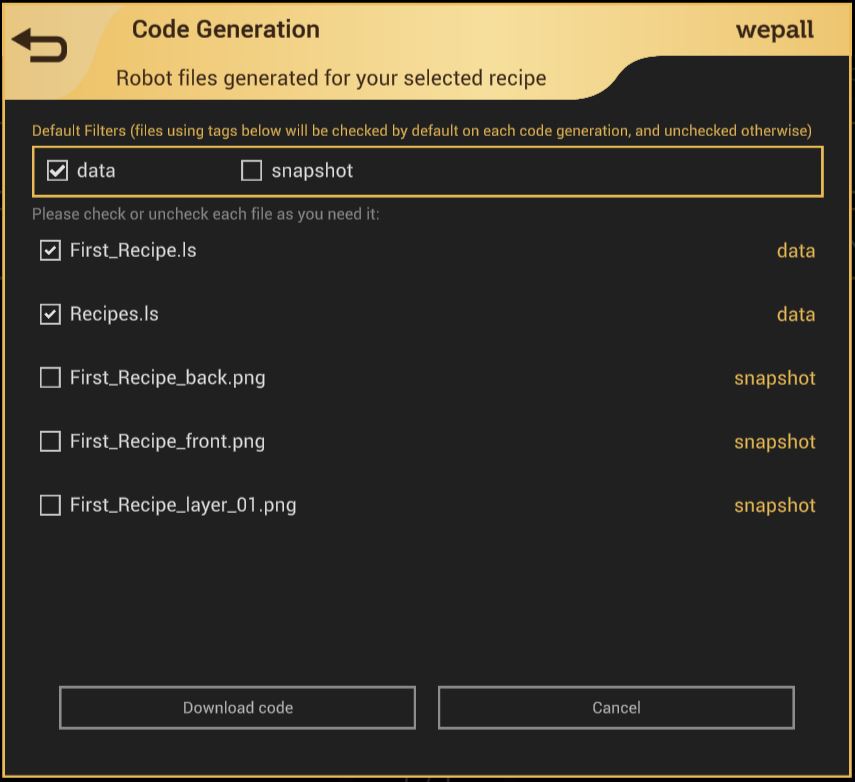Viewport: 855px width, 782px height.
Task: Click the snapshot tag beside First_Recipe_back.png
Action: [774, 378]
